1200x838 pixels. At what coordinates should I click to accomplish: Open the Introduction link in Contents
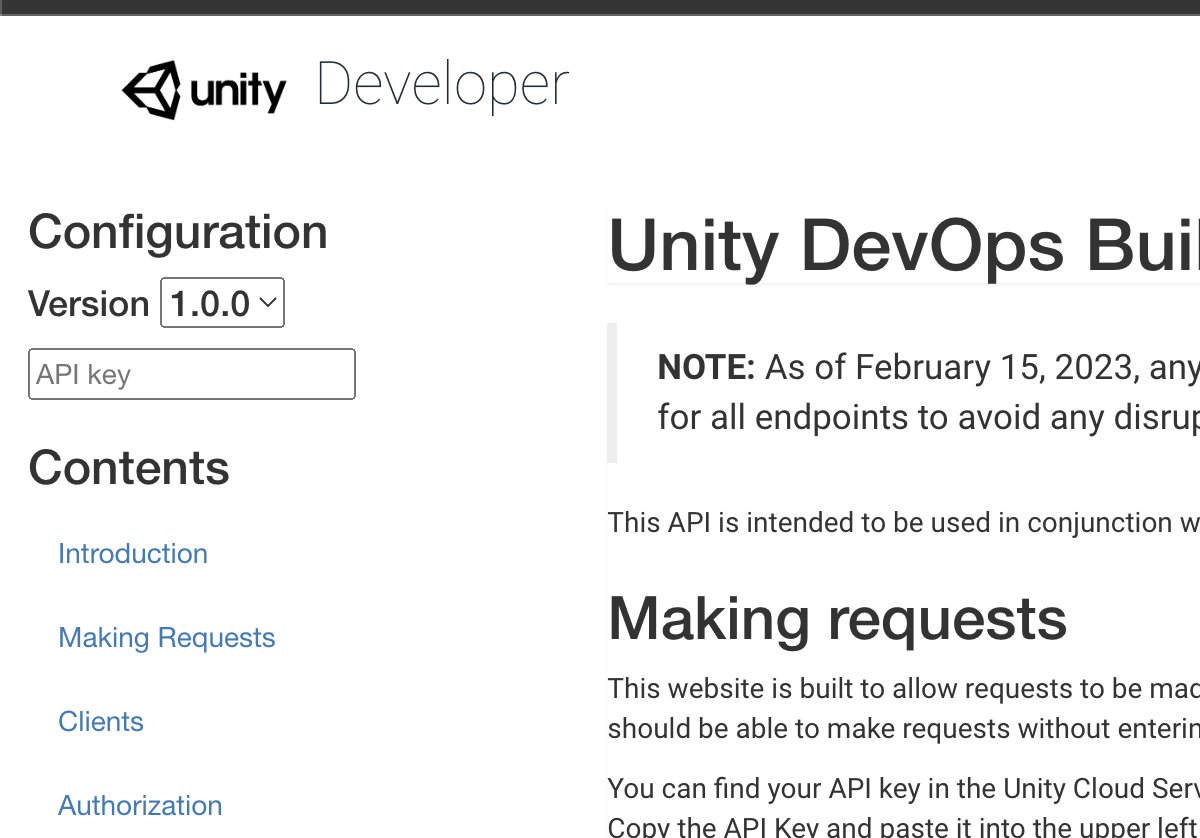(x=133, y=553)
